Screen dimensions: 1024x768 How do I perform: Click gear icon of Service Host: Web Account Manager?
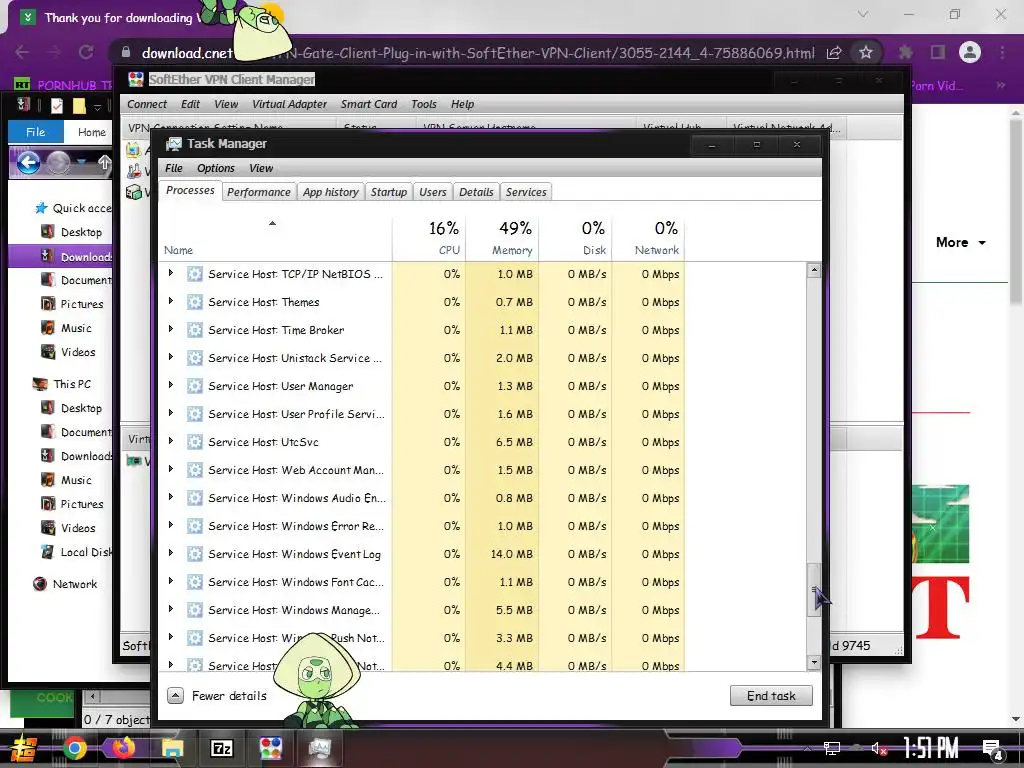coord(195,470)
